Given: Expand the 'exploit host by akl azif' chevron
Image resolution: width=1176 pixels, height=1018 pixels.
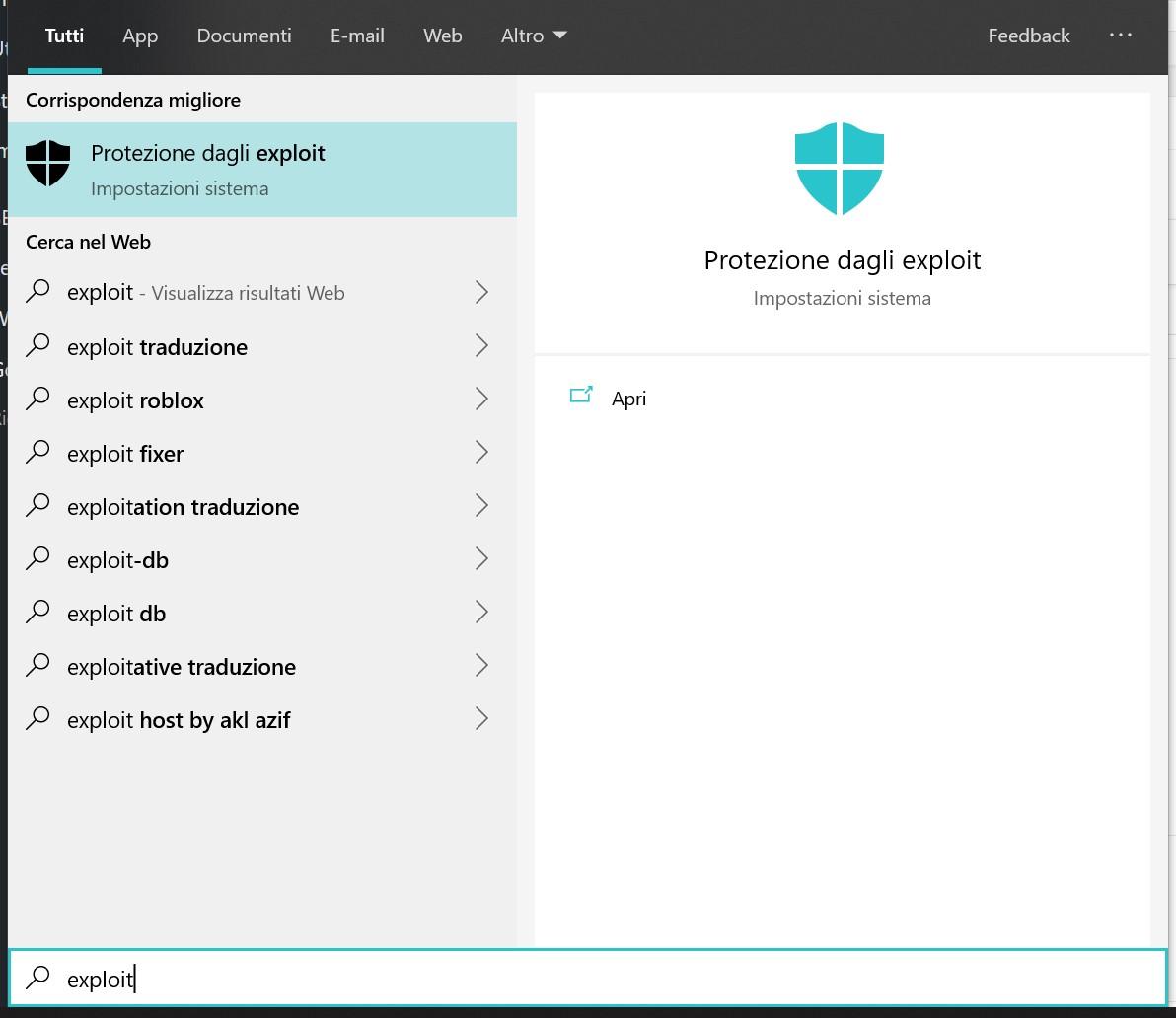Looking at the screenshot, I should pyautogui.click(x=481, y=718).
